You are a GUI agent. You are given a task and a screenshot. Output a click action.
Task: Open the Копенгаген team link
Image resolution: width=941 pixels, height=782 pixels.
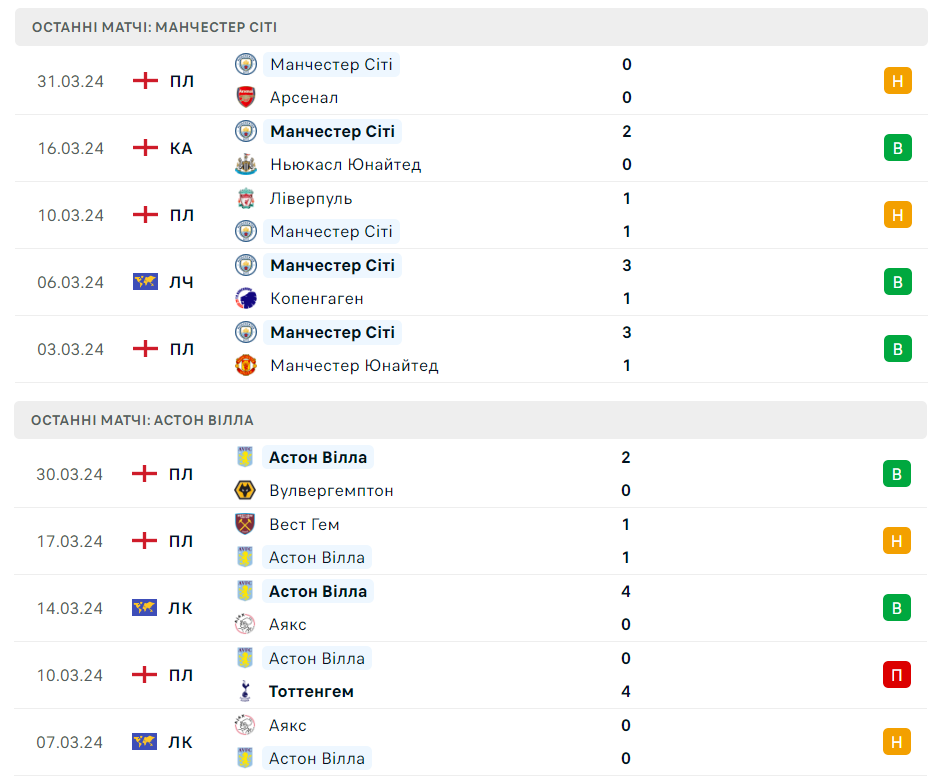point(317,298)
